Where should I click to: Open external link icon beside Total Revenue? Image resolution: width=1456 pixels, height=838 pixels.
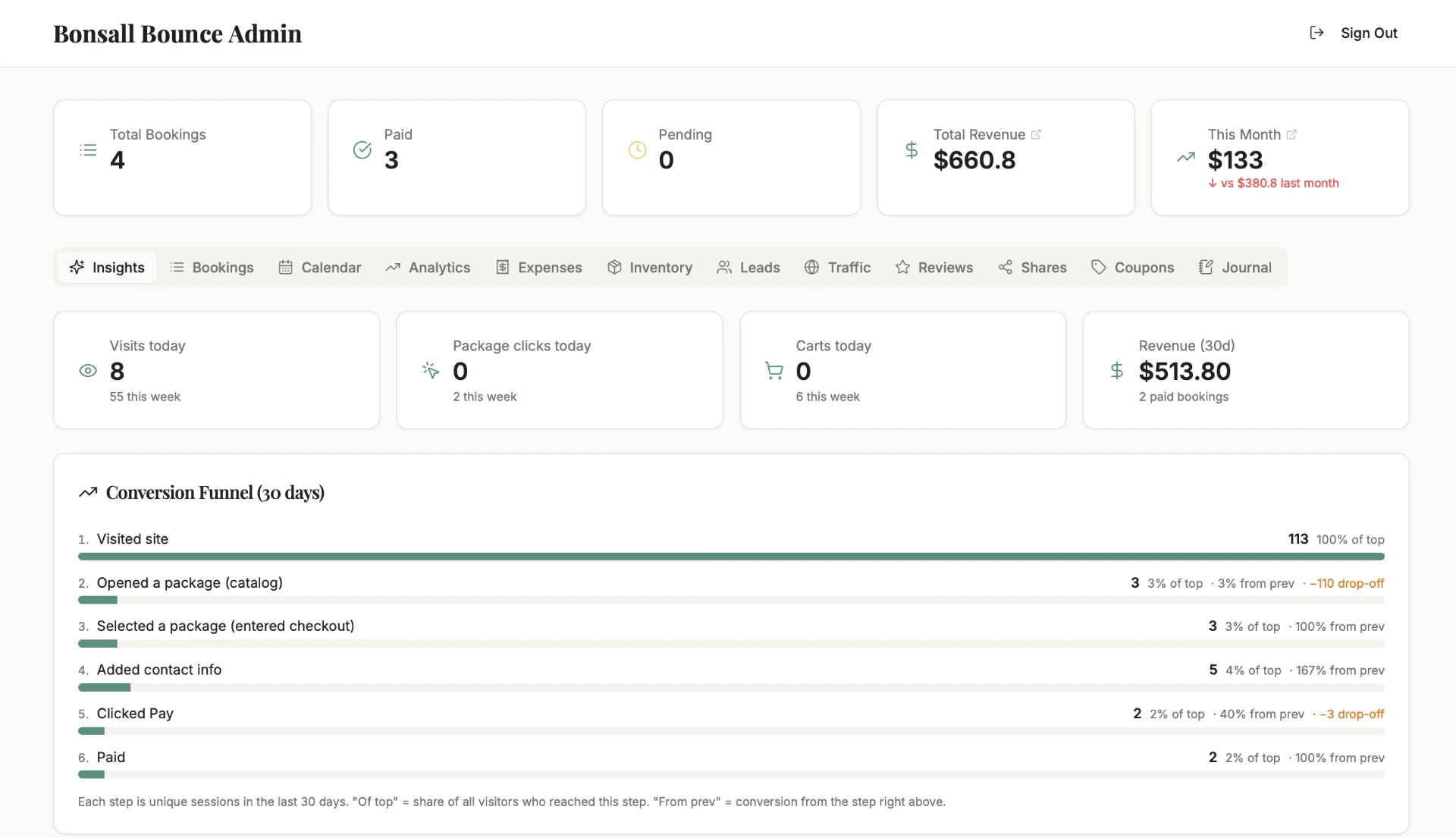[x=1036, y=134]
